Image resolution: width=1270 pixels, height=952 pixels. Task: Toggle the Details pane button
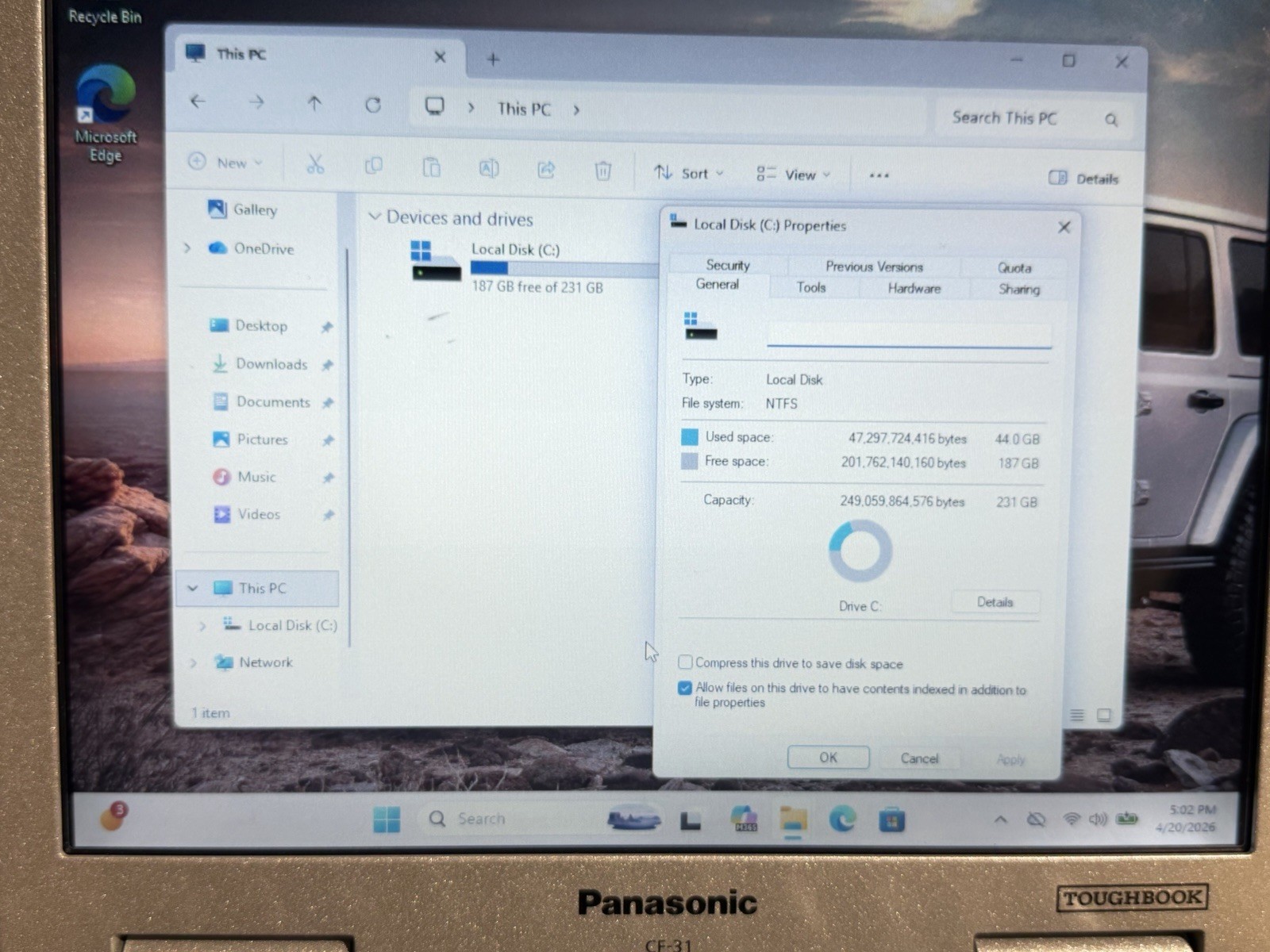(1083, 178)
